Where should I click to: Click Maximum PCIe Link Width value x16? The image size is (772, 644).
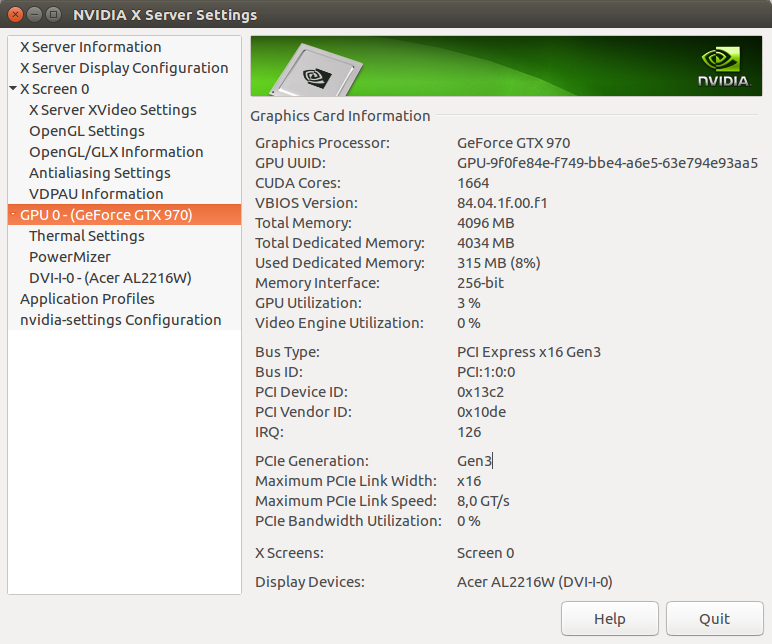point(469,481)
